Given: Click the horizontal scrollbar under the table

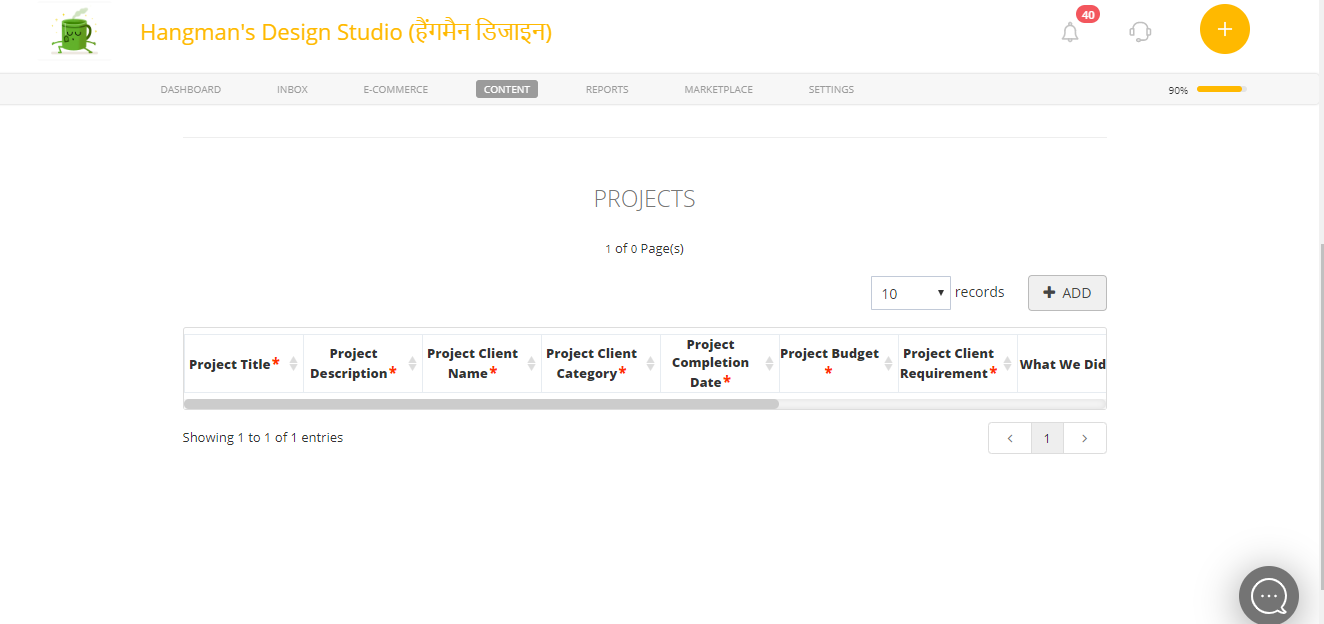Looking at the screenshot, I should [x=480, y=403].
